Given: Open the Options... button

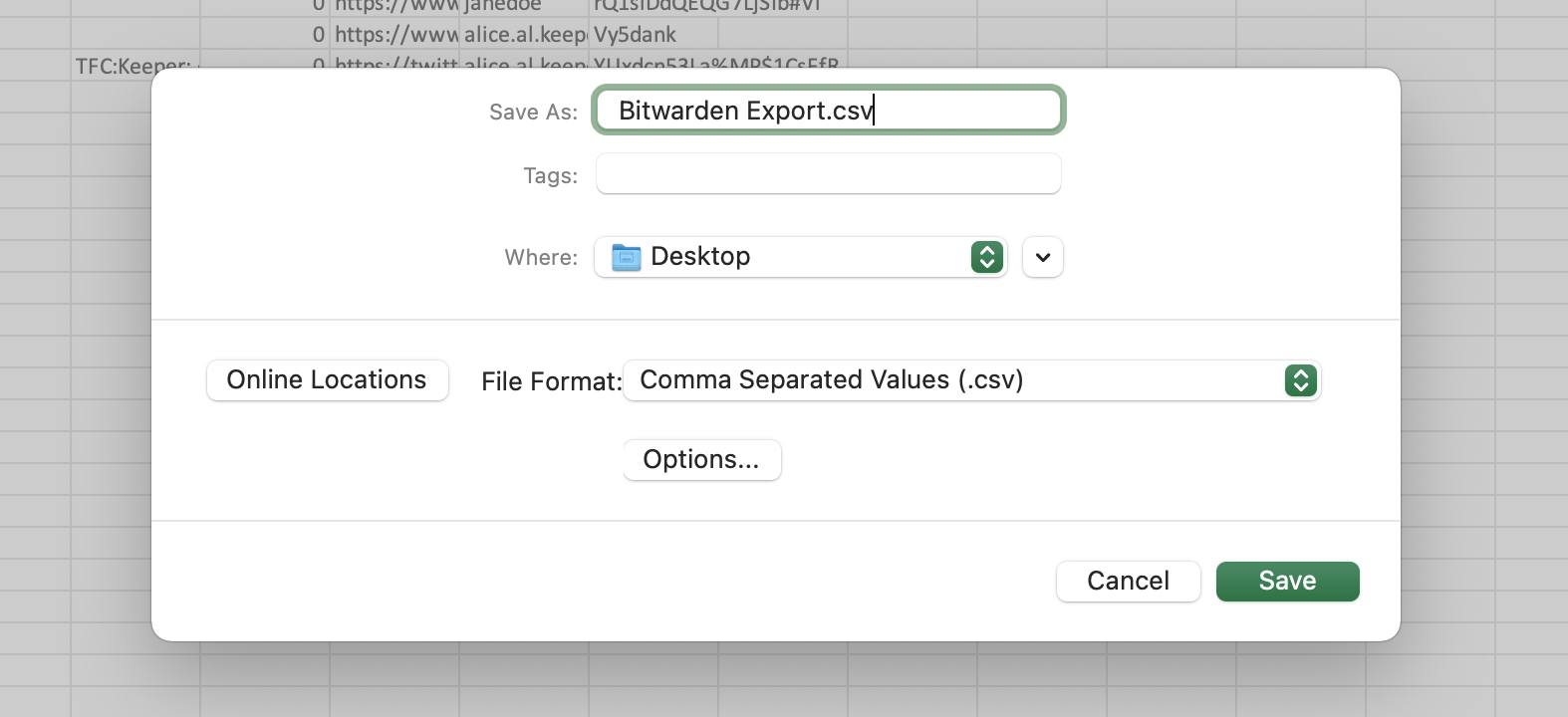Looking at the screenshot, I should pyautogui.click(x=701, y=460).
